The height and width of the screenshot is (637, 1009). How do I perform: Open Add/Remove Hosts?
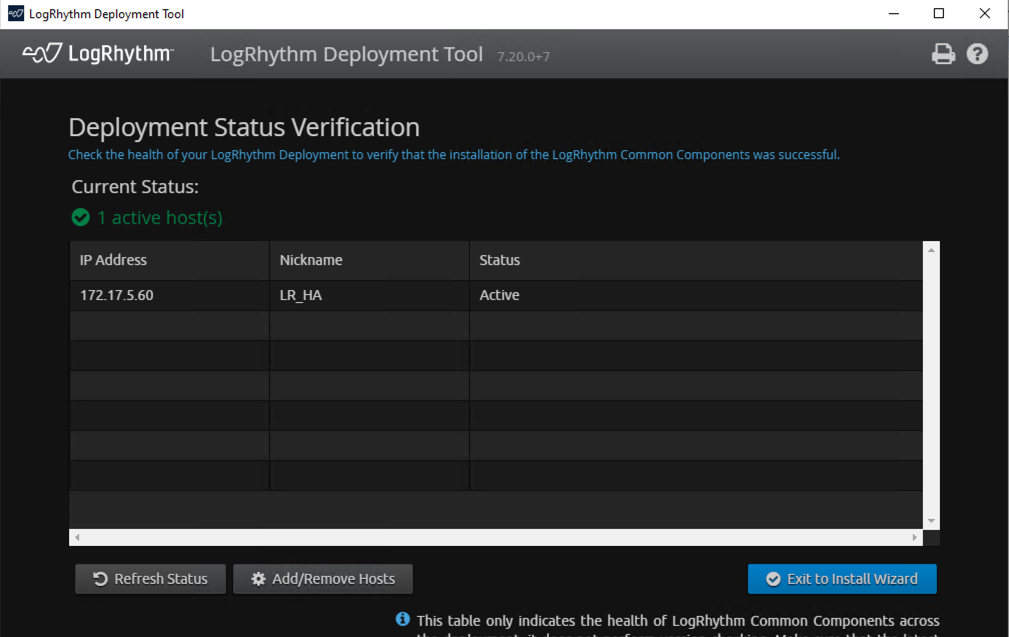point(323,579)
